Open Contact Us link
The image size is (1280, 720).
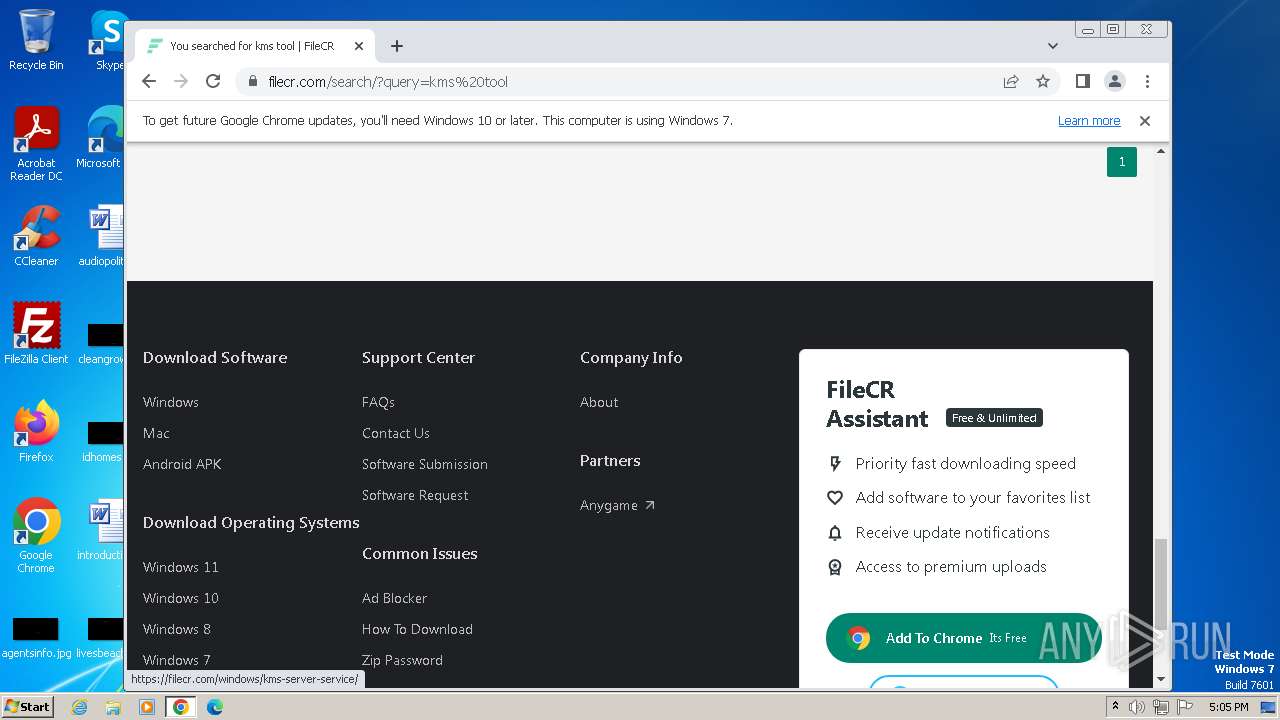click(396, 433)
